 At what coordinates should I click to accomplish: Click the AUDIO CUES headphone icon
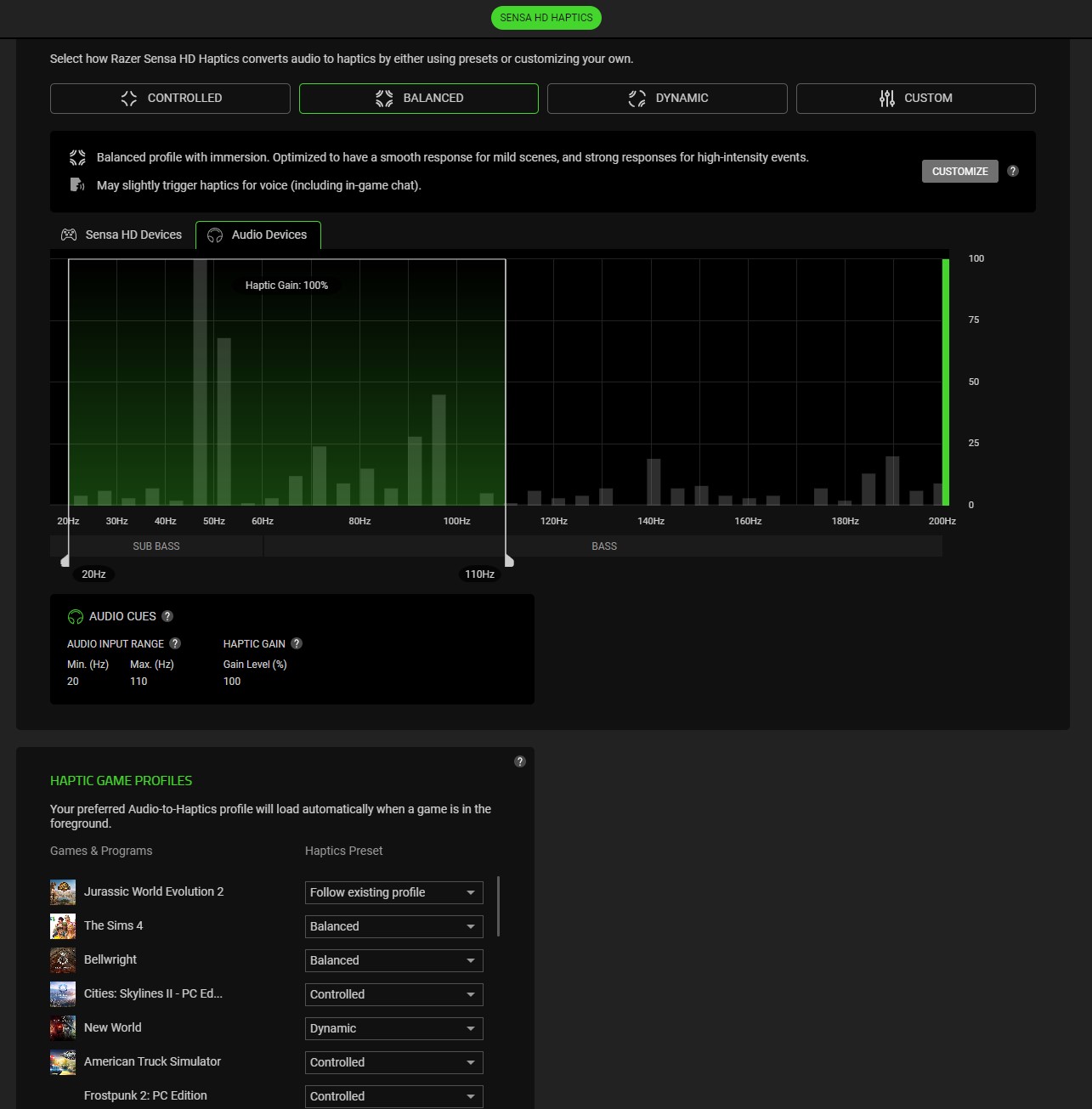pos(76,617)
